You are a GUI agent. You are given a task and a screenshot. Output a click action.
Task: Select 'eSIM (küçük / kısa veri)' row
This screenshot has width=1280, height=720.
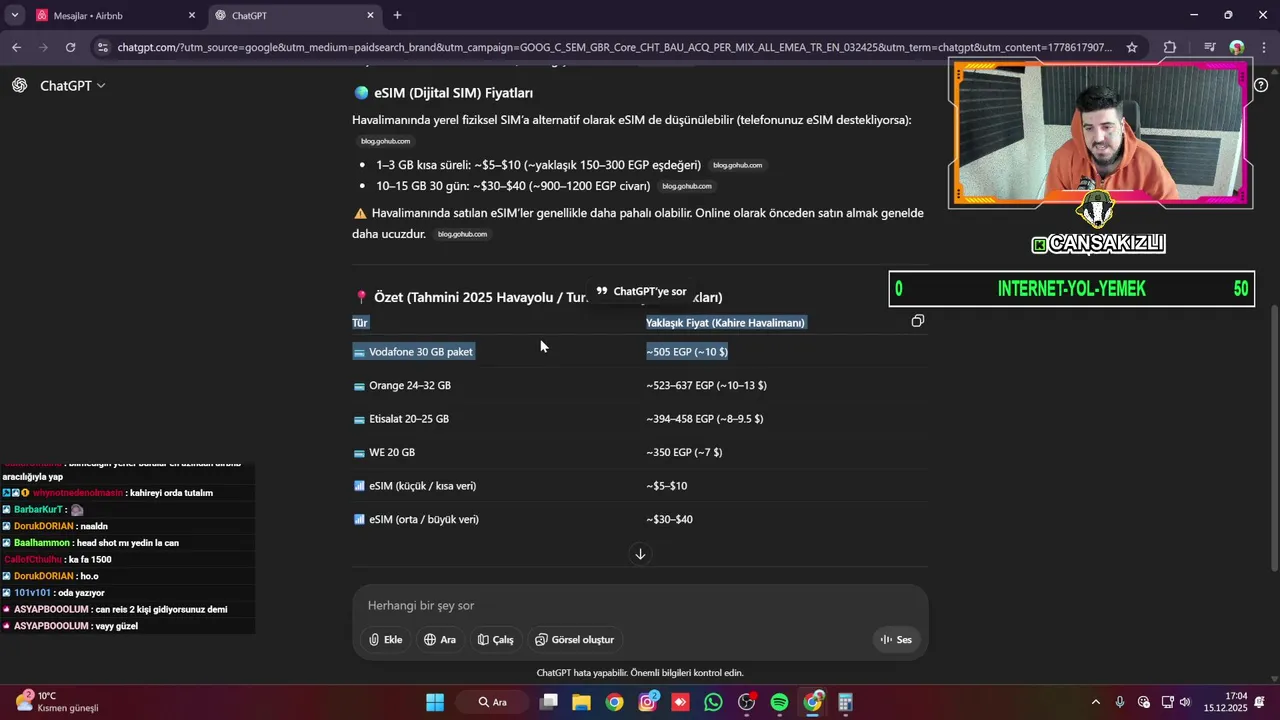(x=640, y=486)
